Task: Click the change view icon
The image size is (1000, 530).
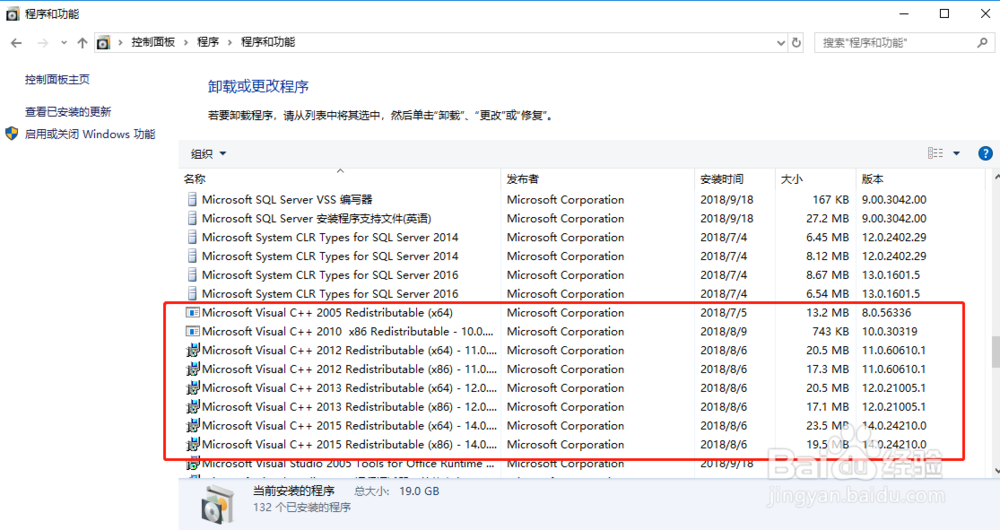Action: pos(935,153)
